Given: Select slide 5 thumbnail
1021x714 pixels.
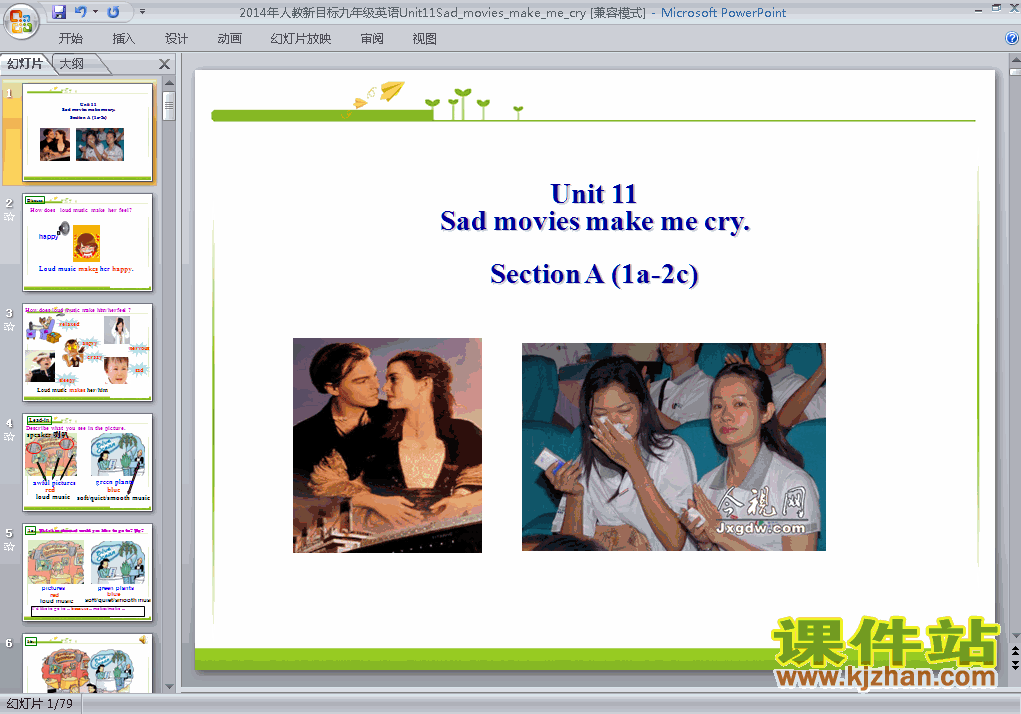Looking at the screenshot, I should (87, 572).
